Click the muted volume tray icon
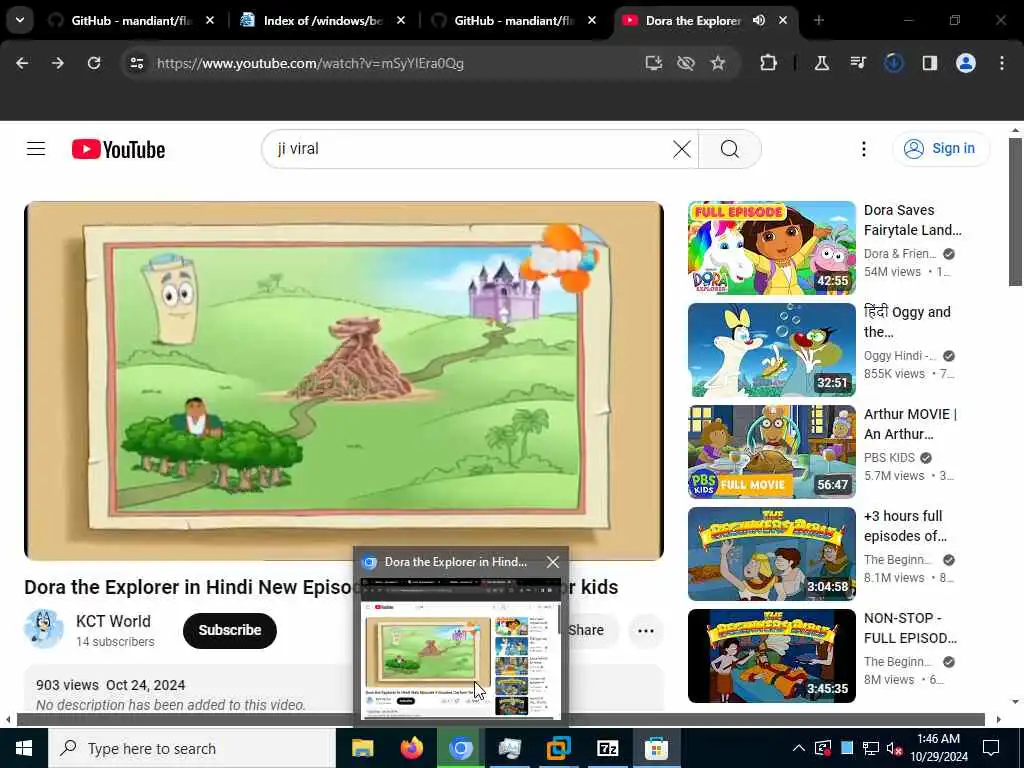 click(894, 748)
